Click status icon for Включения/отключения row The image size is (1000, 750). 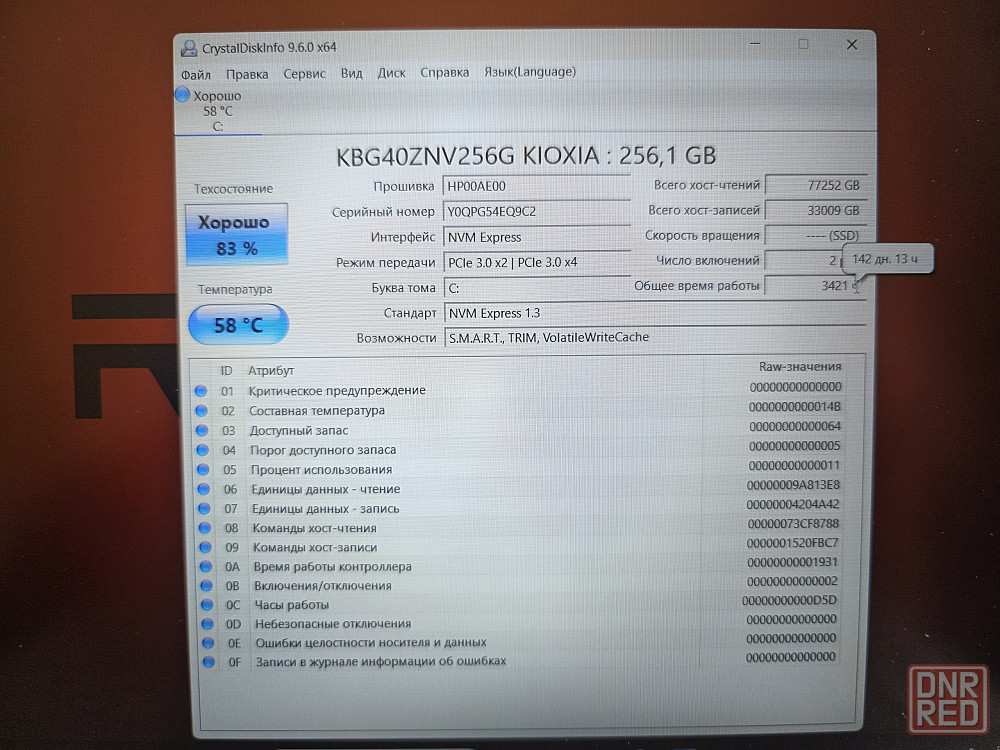point(207,585)
